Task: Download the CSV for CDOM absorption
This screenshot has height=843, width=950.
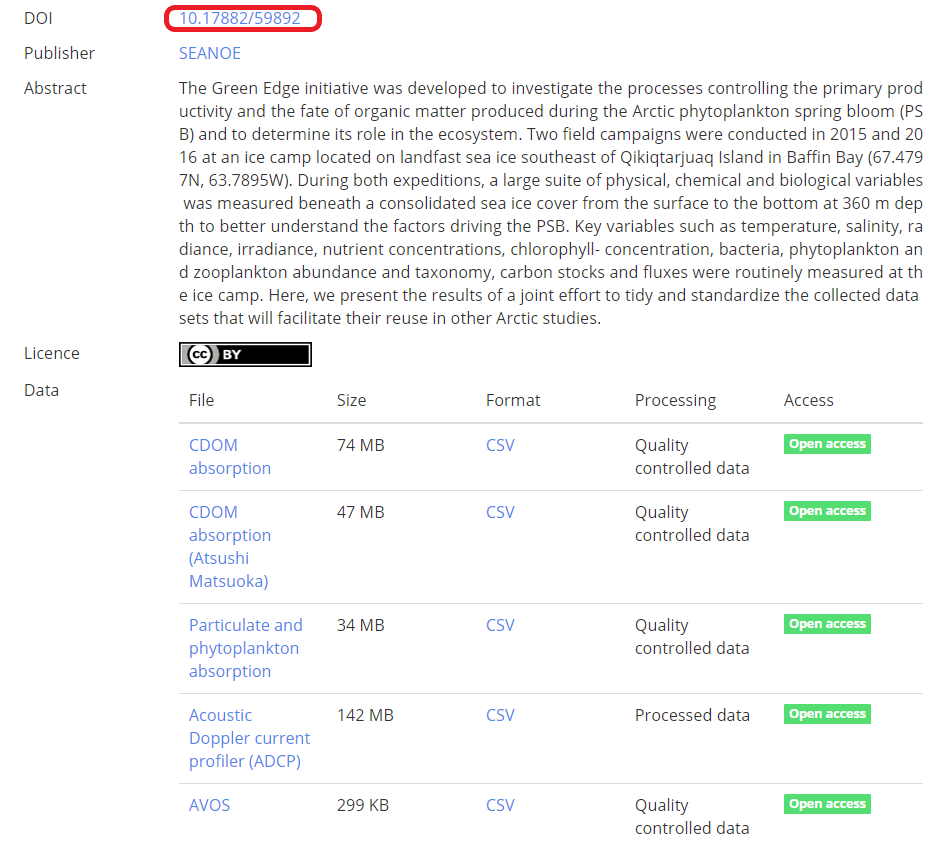Action: coord(500,445)
